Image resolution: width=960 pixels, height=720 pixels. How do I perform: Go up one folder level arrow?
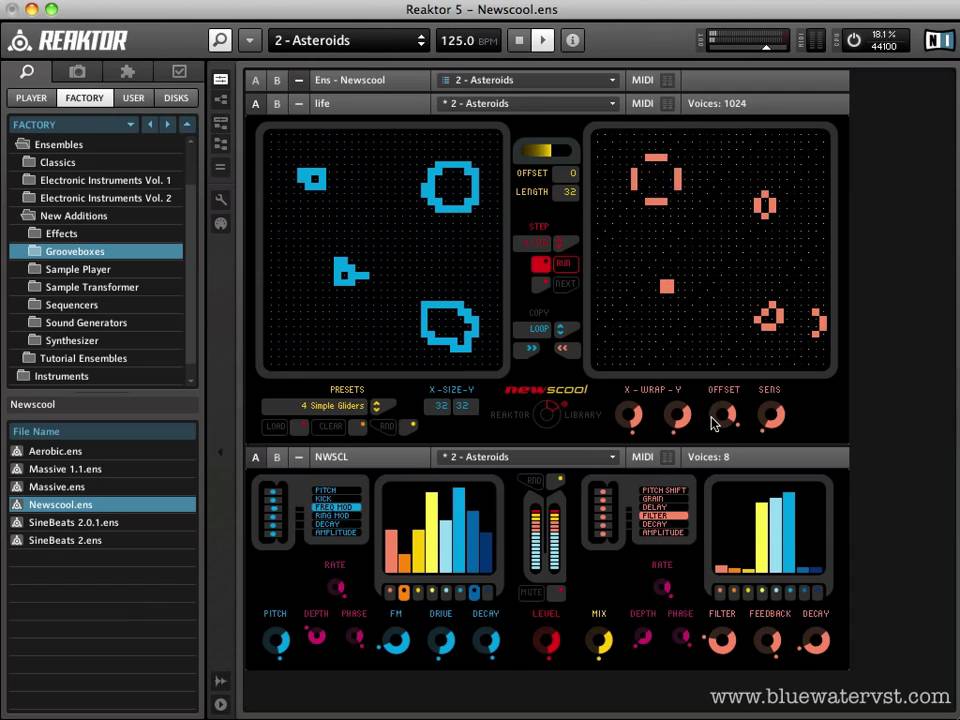click(x=187, y=125)
